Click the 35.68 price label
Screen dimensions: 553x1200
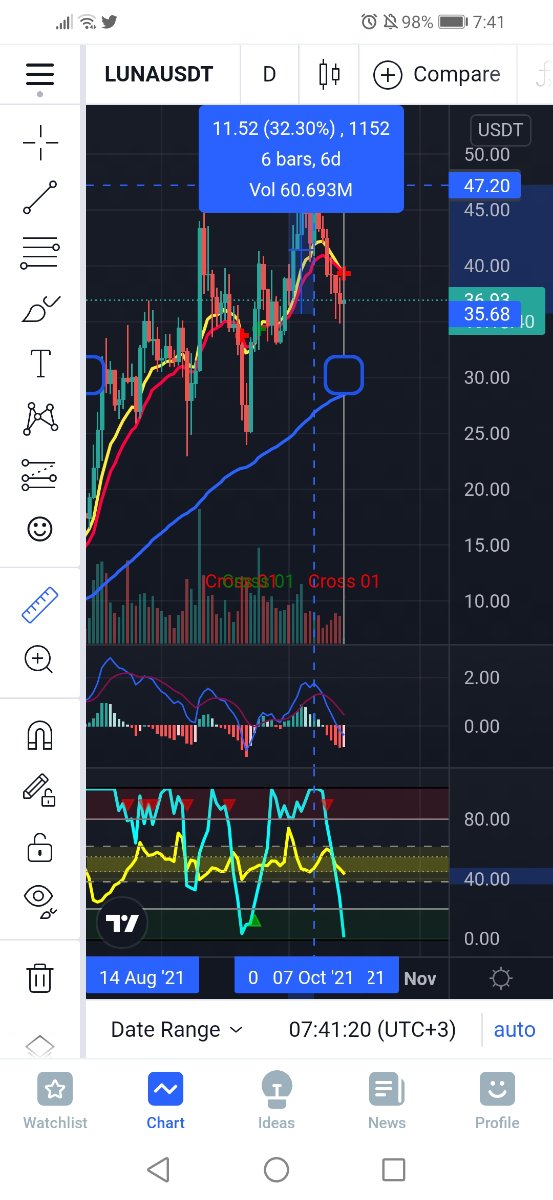(x=488, y=315)
